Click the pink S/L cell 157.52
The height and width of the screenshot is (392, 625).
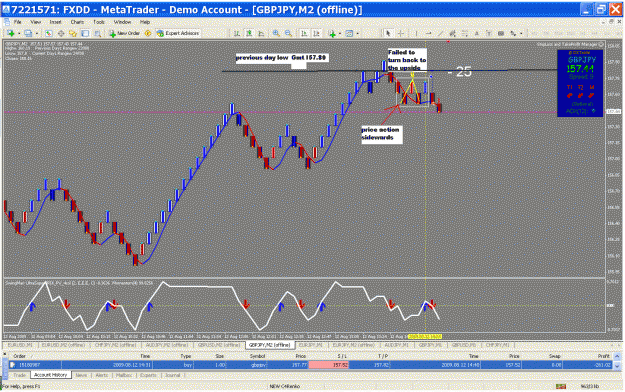tap(328, 365)
